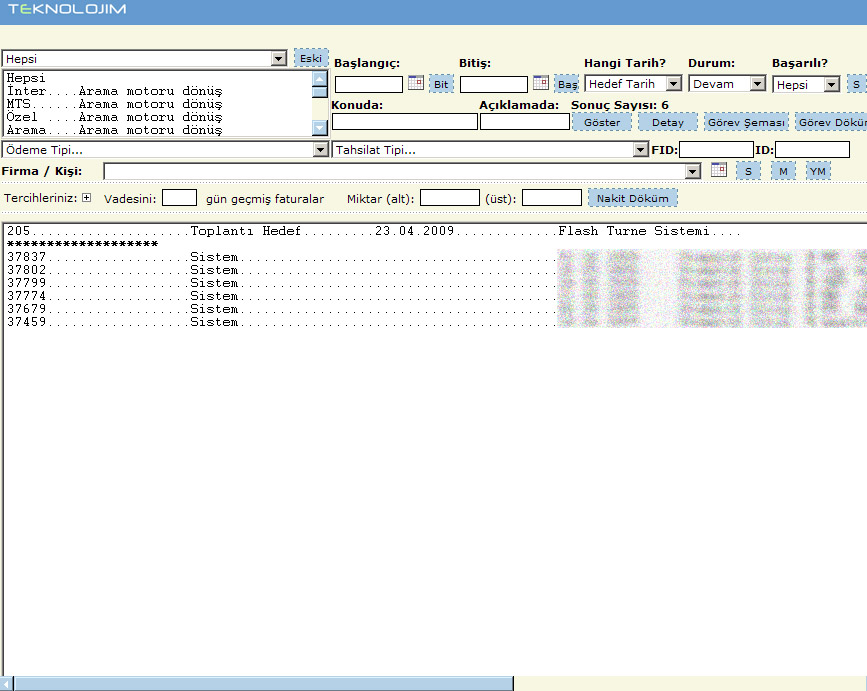The image size is (867, 691).
Task: Open calendar icon next to Firma / Kişi
Action: pyautogui.click(x=719, y=170)
